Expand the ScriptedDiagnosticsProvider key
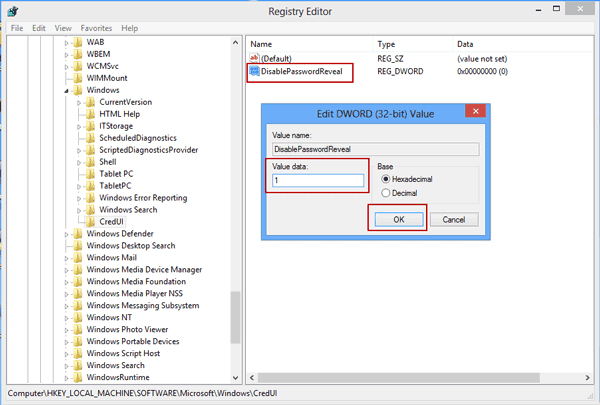This screenshot has height=405, width=600. (79, 150)
